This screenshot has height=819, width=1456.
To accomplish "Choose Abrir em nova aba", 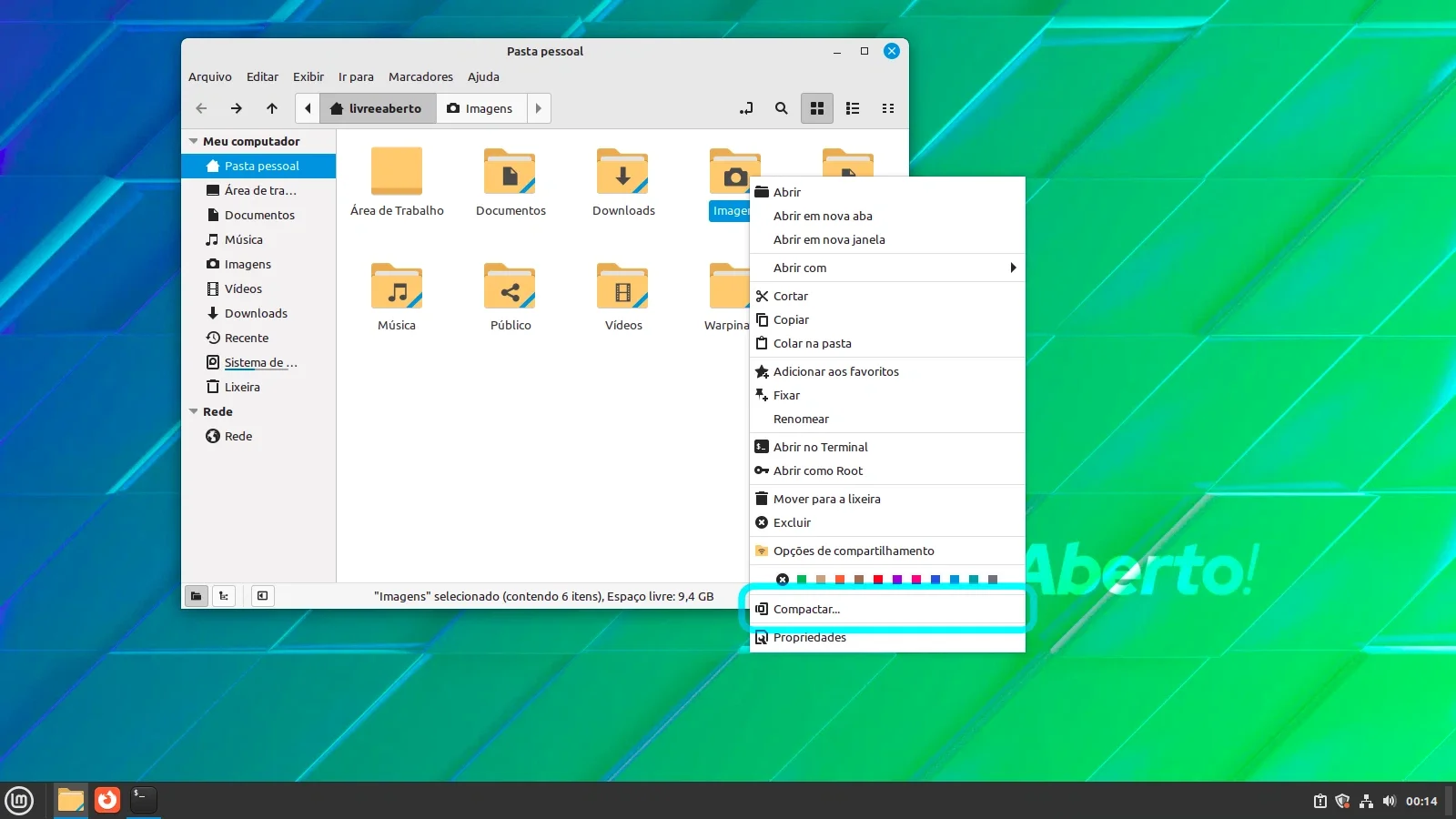I will (x=887, y=216).
